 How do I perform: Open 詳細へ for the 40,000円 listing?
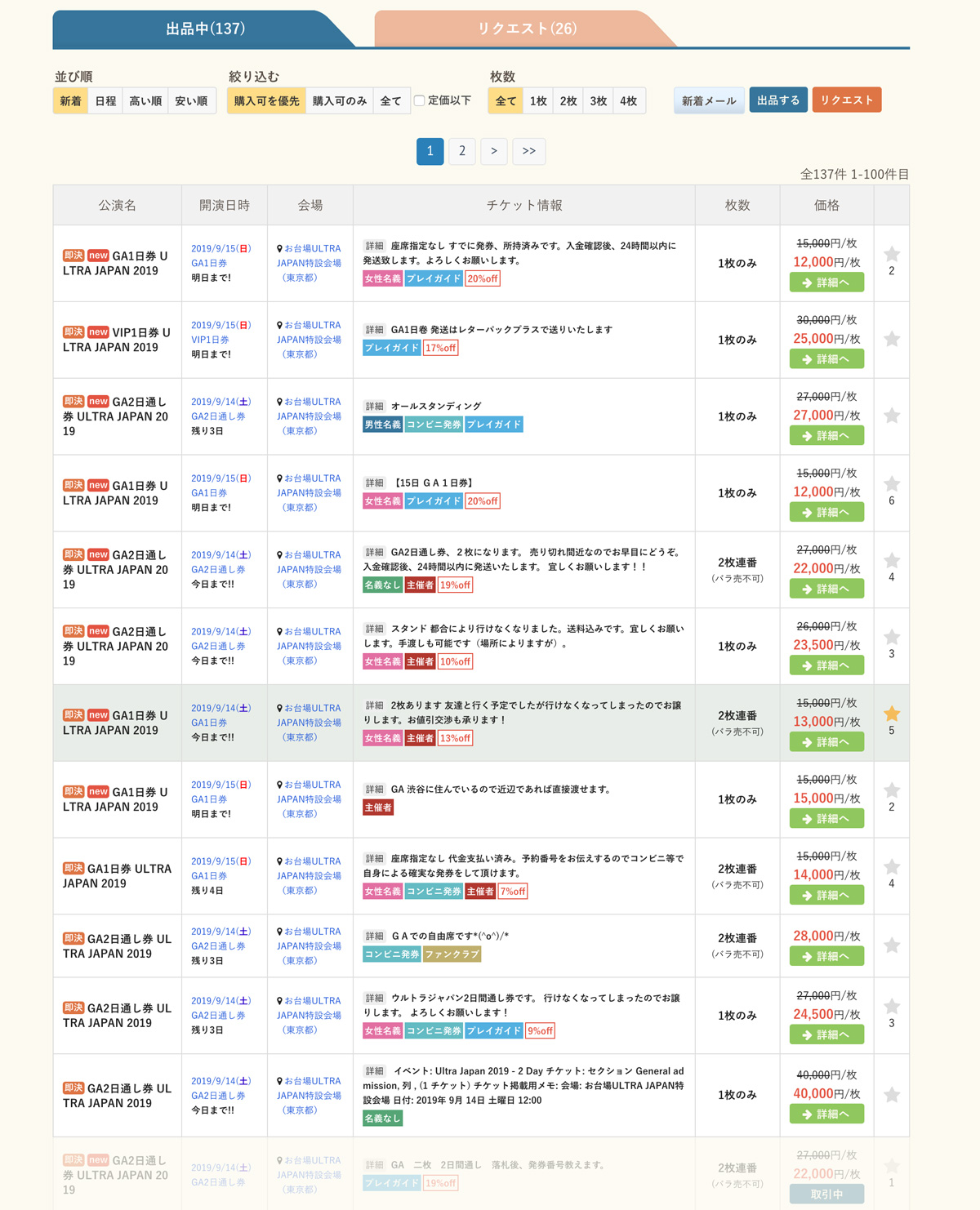826,1114
